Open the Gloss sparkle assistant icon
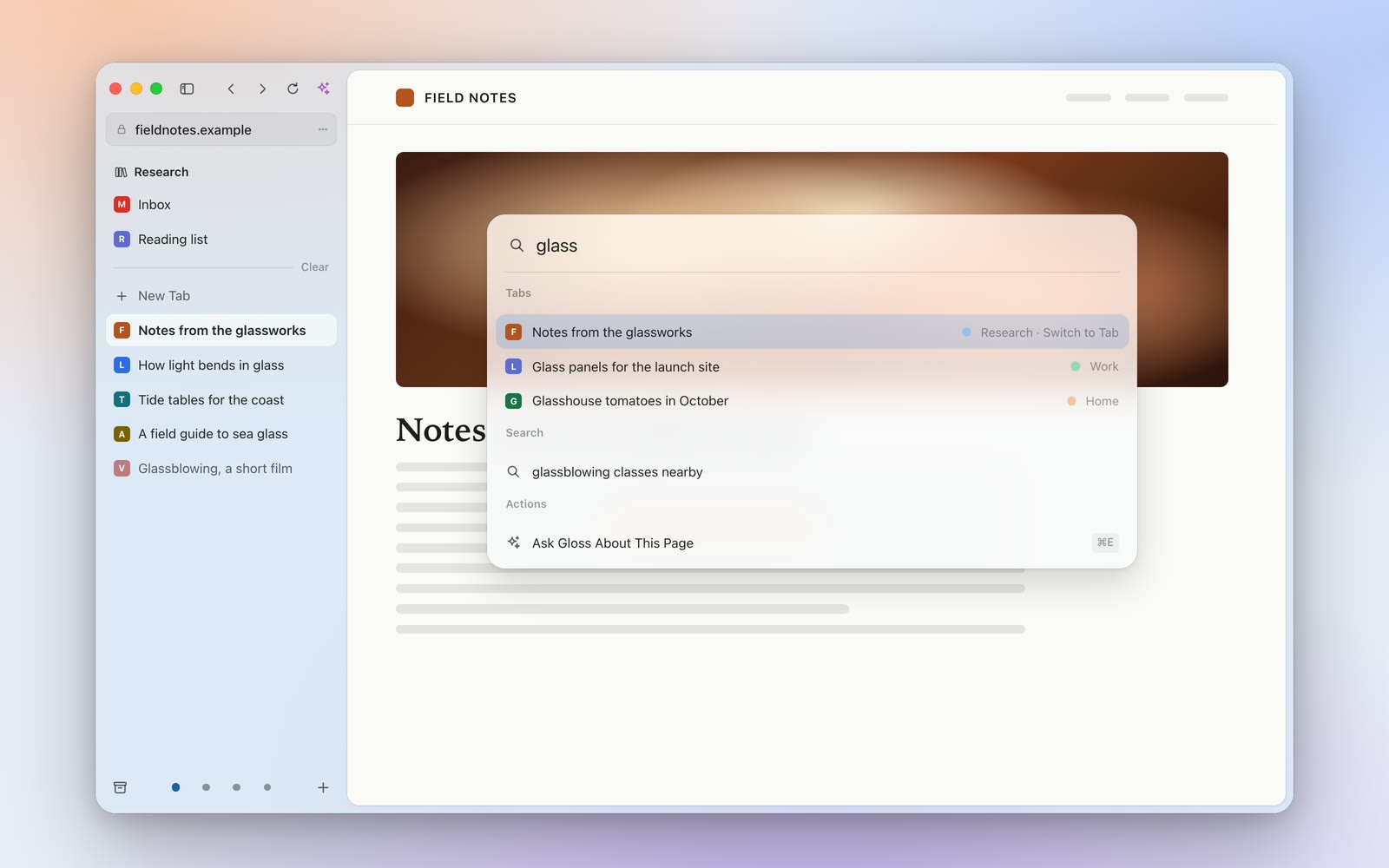 324,89
